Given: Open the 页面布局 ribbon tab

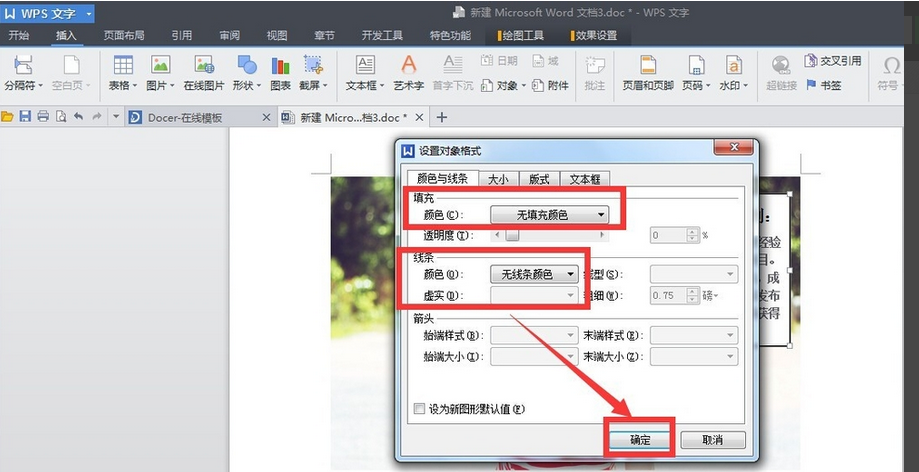Looking at the screenshot, I should 124,36.
